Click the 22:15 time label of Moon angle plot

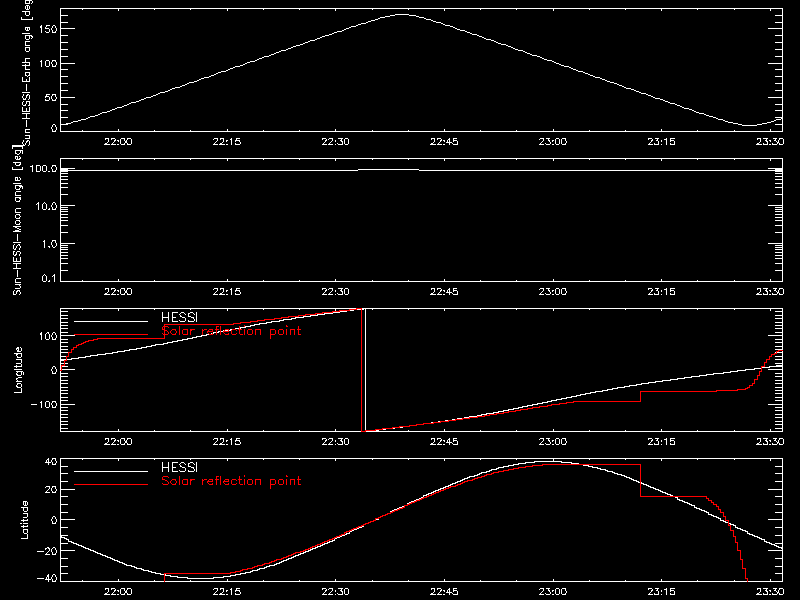click(x=227, y=292)
